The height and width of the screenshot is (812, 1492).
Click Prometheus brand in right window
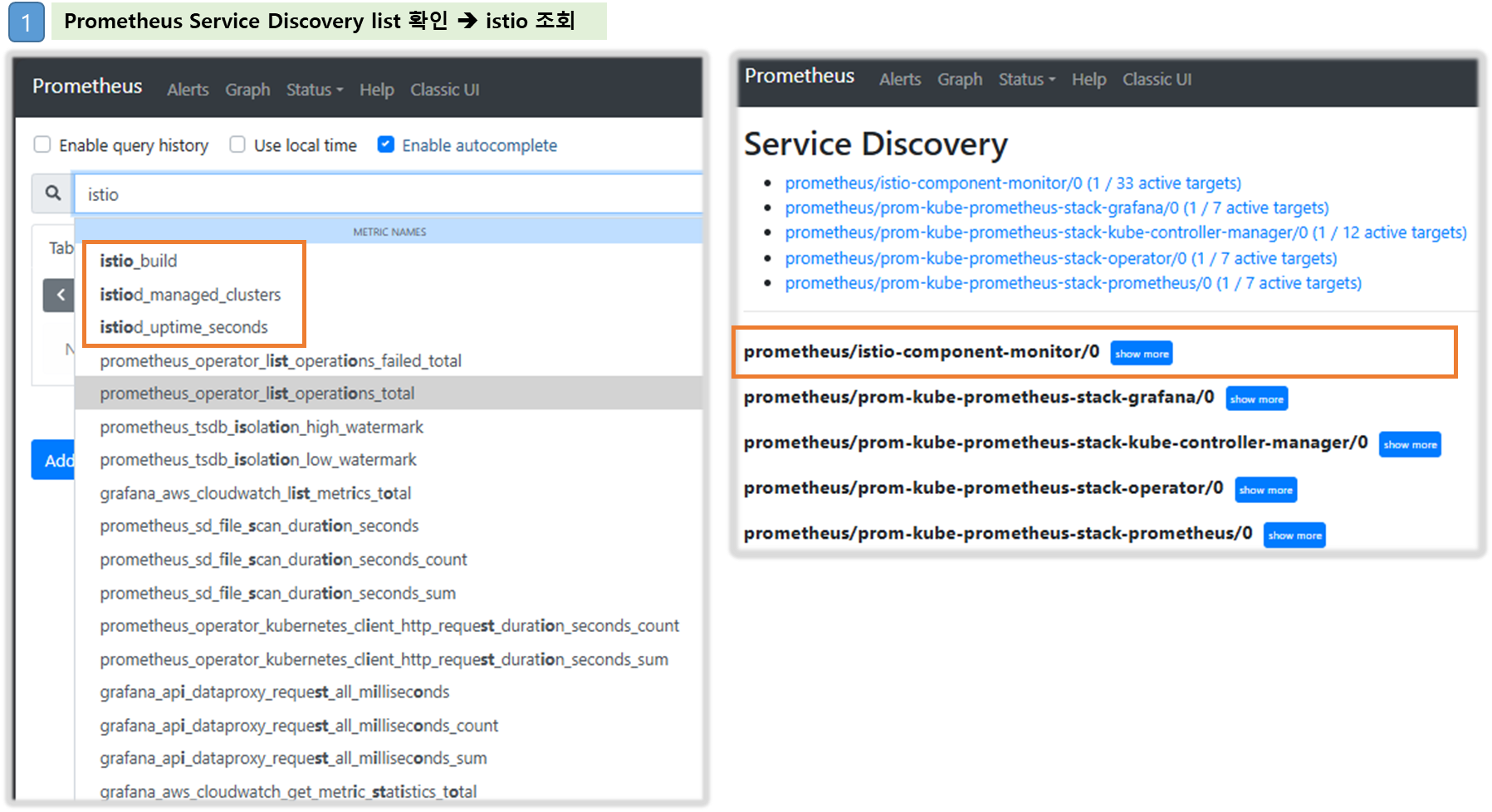(x=800, y=76)
